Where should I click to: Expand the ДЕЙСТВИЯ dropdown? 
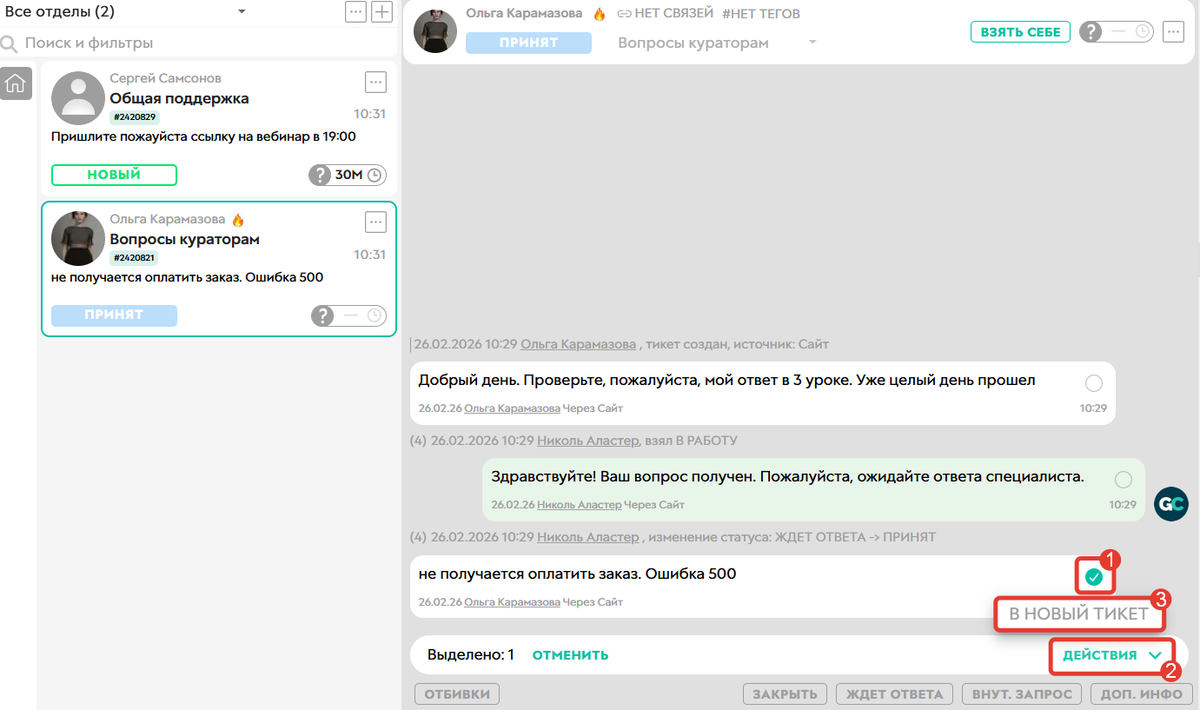[1111, 655]
